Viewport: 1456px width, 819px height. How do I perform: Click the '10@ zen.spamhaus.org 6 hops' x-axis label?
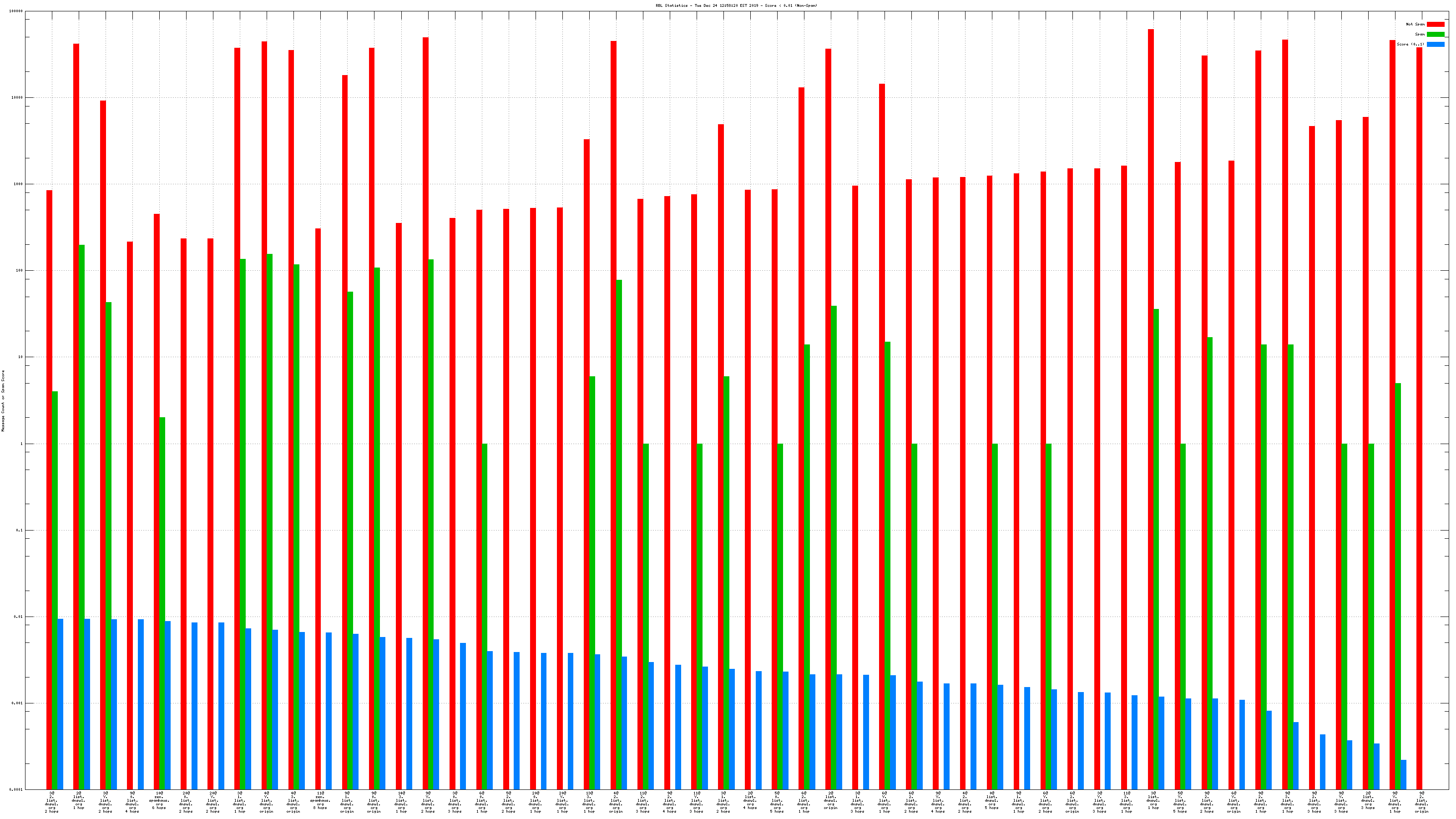(x=159, y=800)
